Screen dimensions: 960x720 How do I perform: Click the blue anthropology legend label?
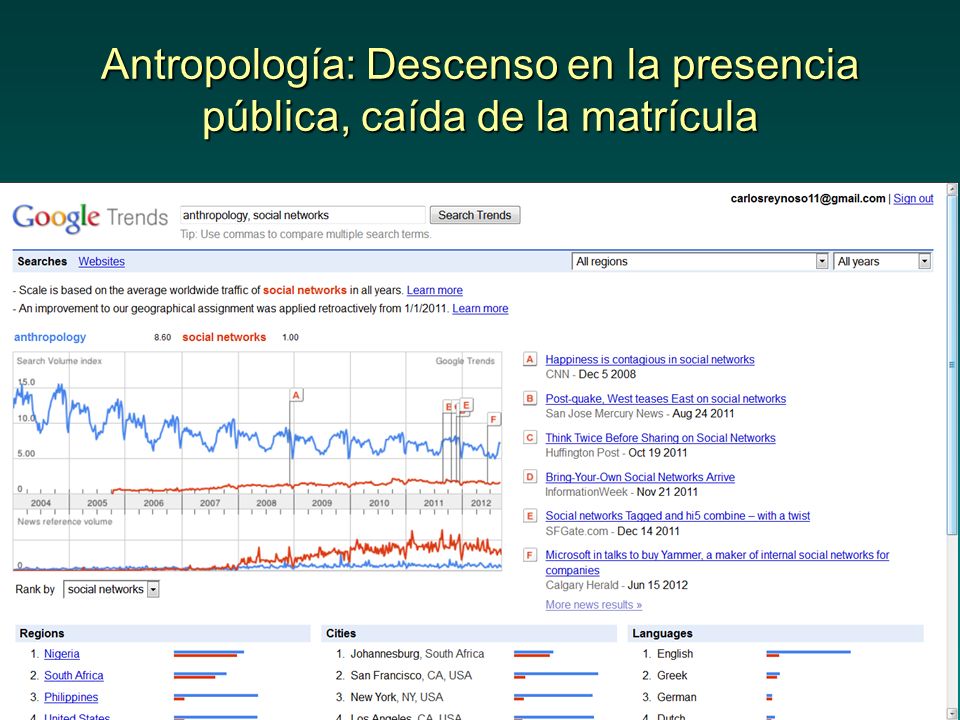(50, 337)
